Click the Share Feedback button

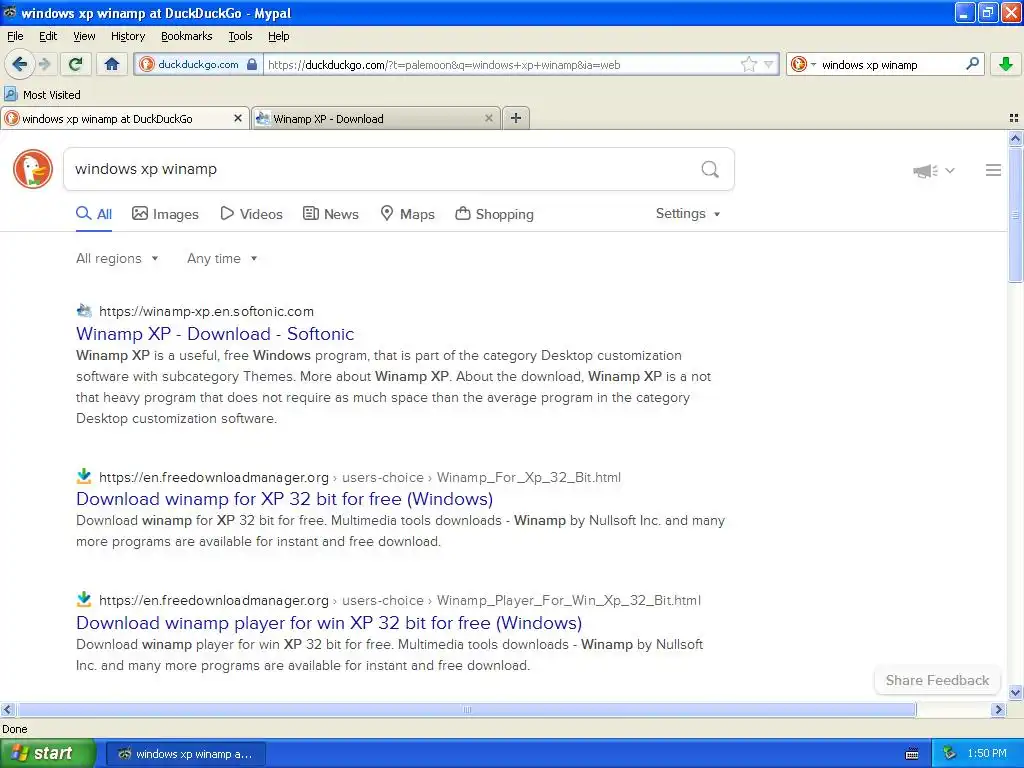[x=937, y=680]
